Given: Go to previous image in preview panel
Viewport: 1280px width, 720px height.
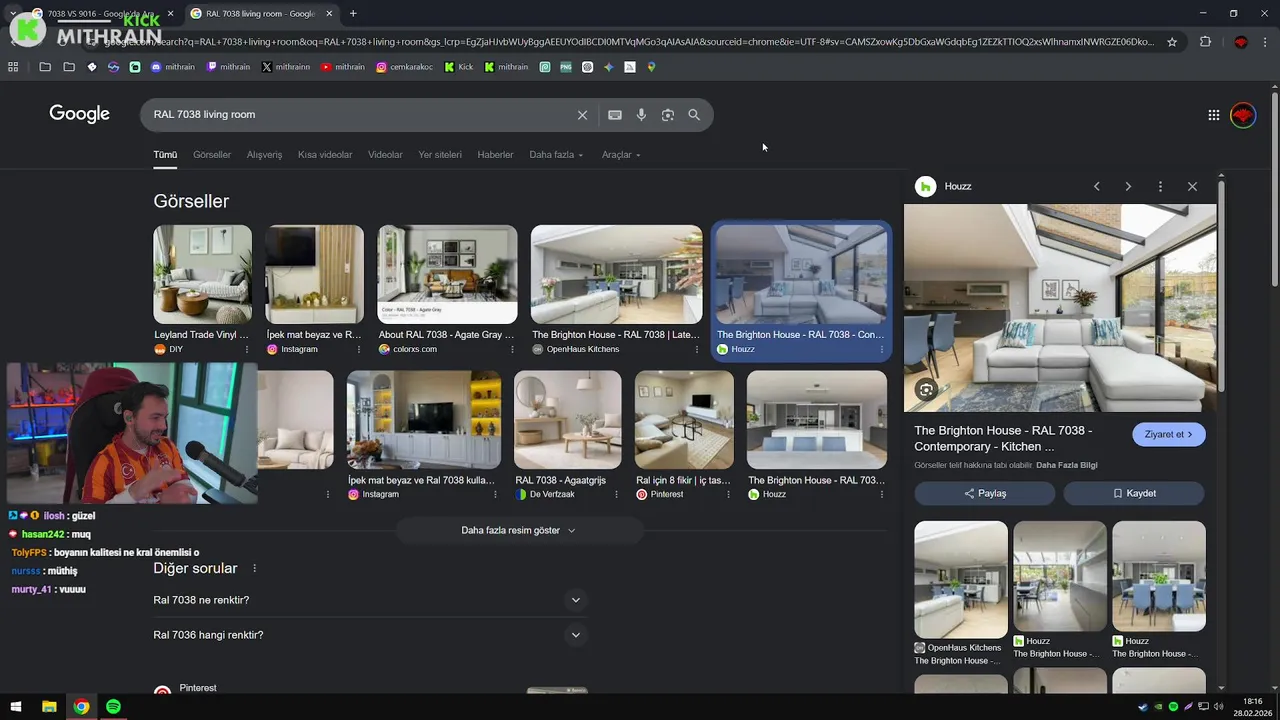Looking at the screenshot, I should click(1097, 187).
